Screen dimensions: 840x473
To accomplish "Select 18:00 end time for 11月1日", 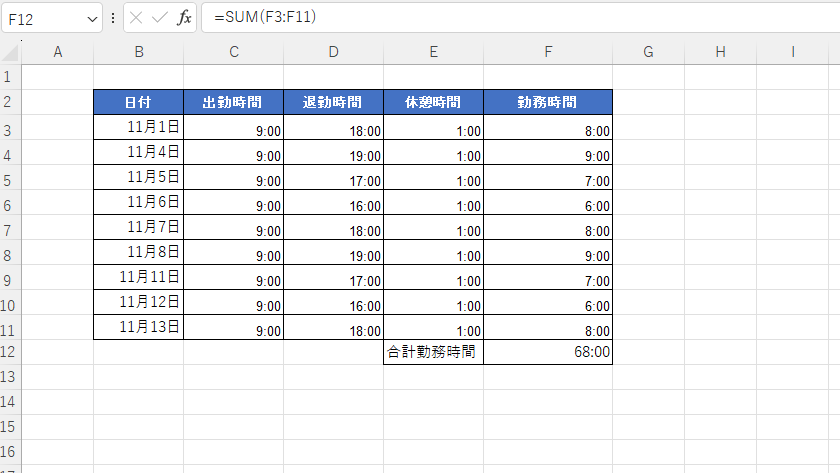I will (333, 127).
